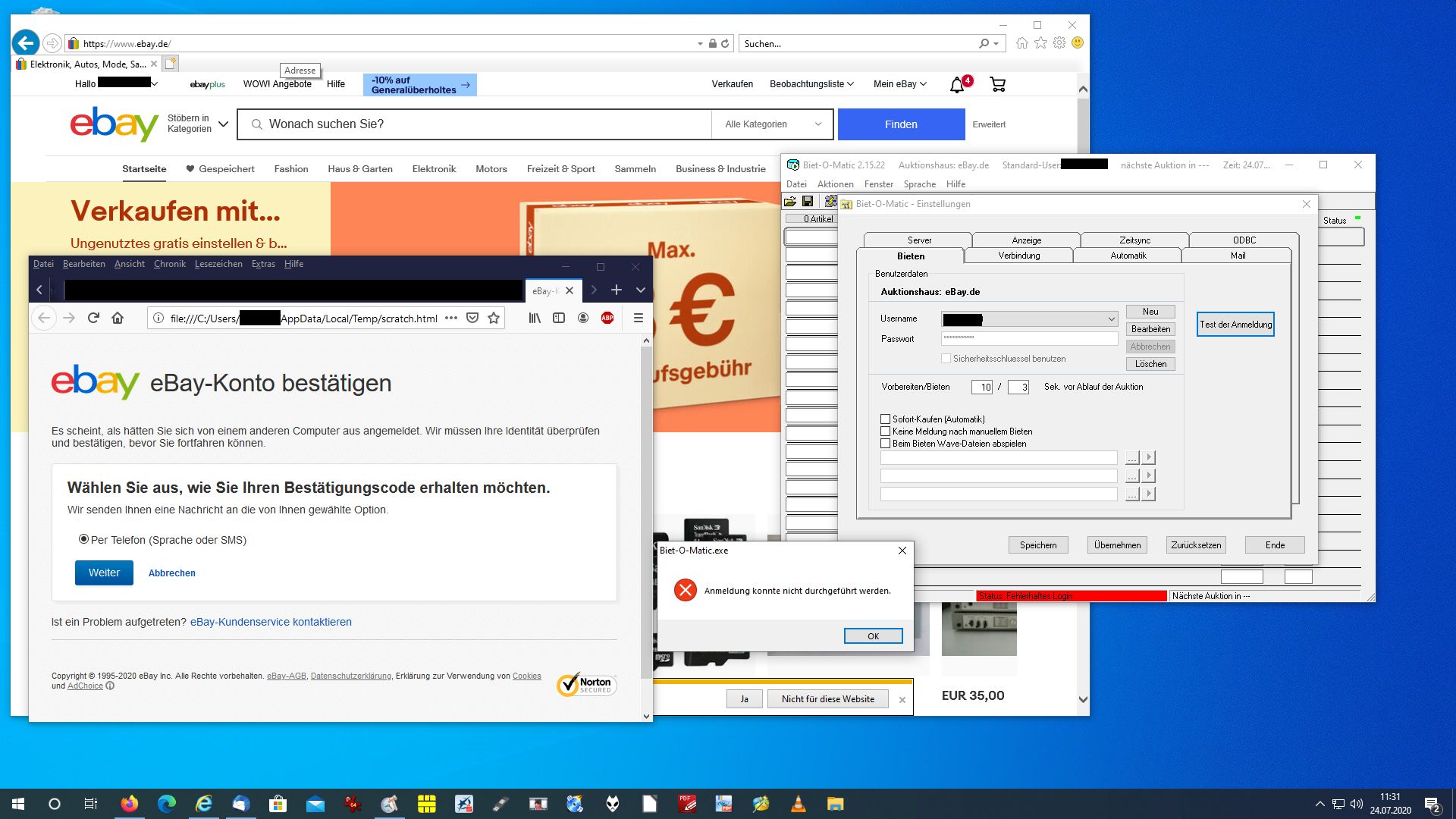1456x819 pixels.
Task: Bookmark the page with the star icon
Action: coord(494,318)
